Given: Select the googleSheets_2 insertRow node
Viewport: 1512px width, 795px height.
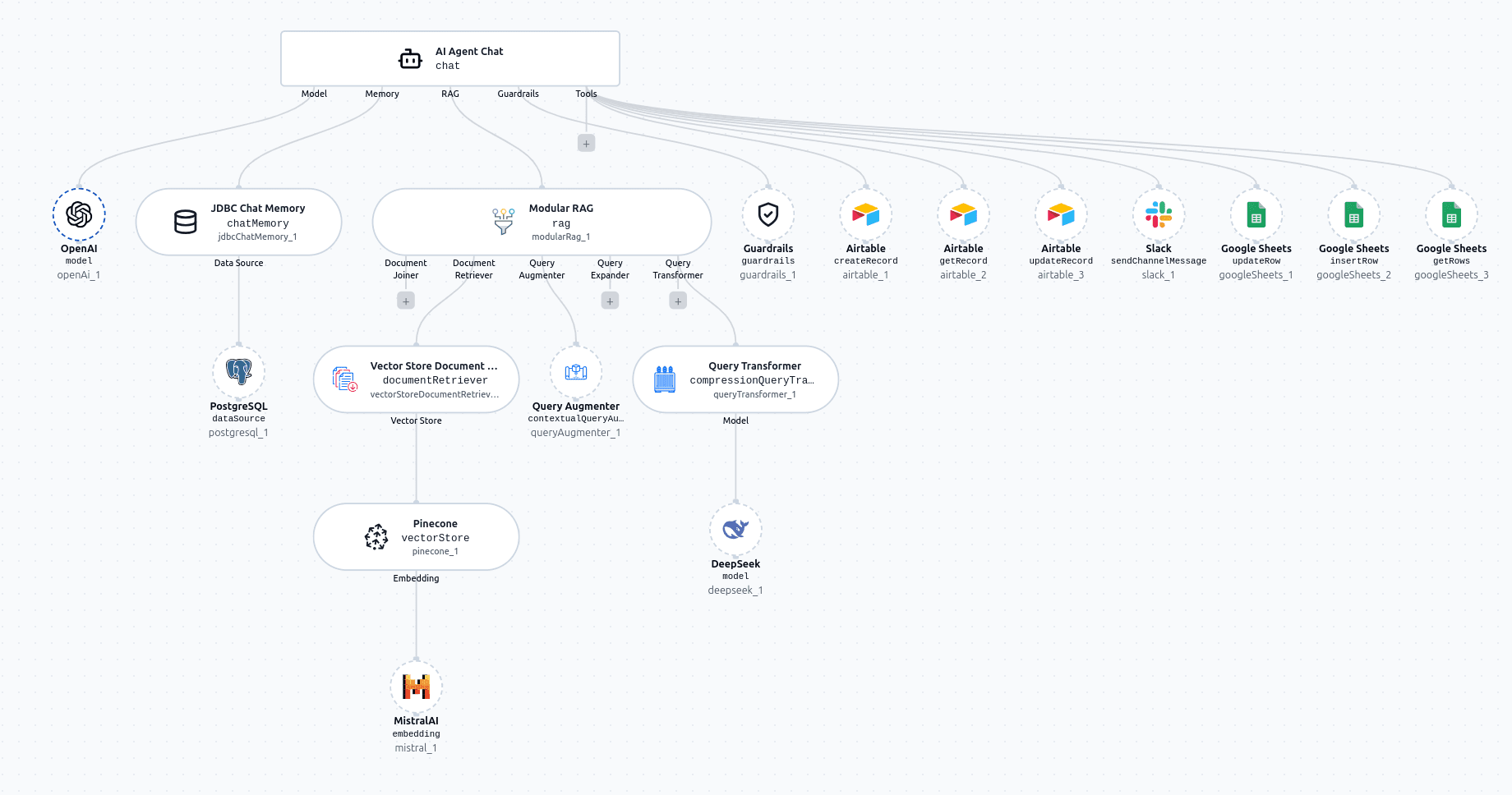Looking at the screenshot, I should [1353, 214].
